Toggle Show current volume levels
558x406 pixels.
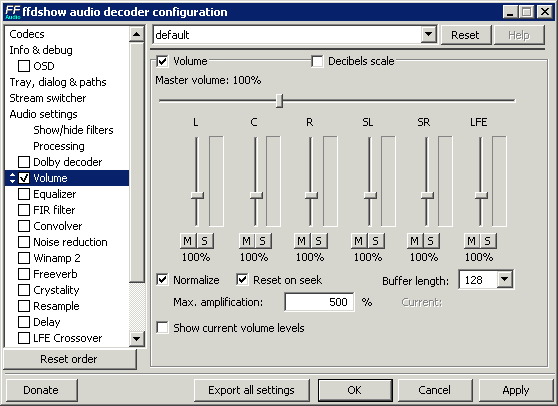[x=162, y=327]
